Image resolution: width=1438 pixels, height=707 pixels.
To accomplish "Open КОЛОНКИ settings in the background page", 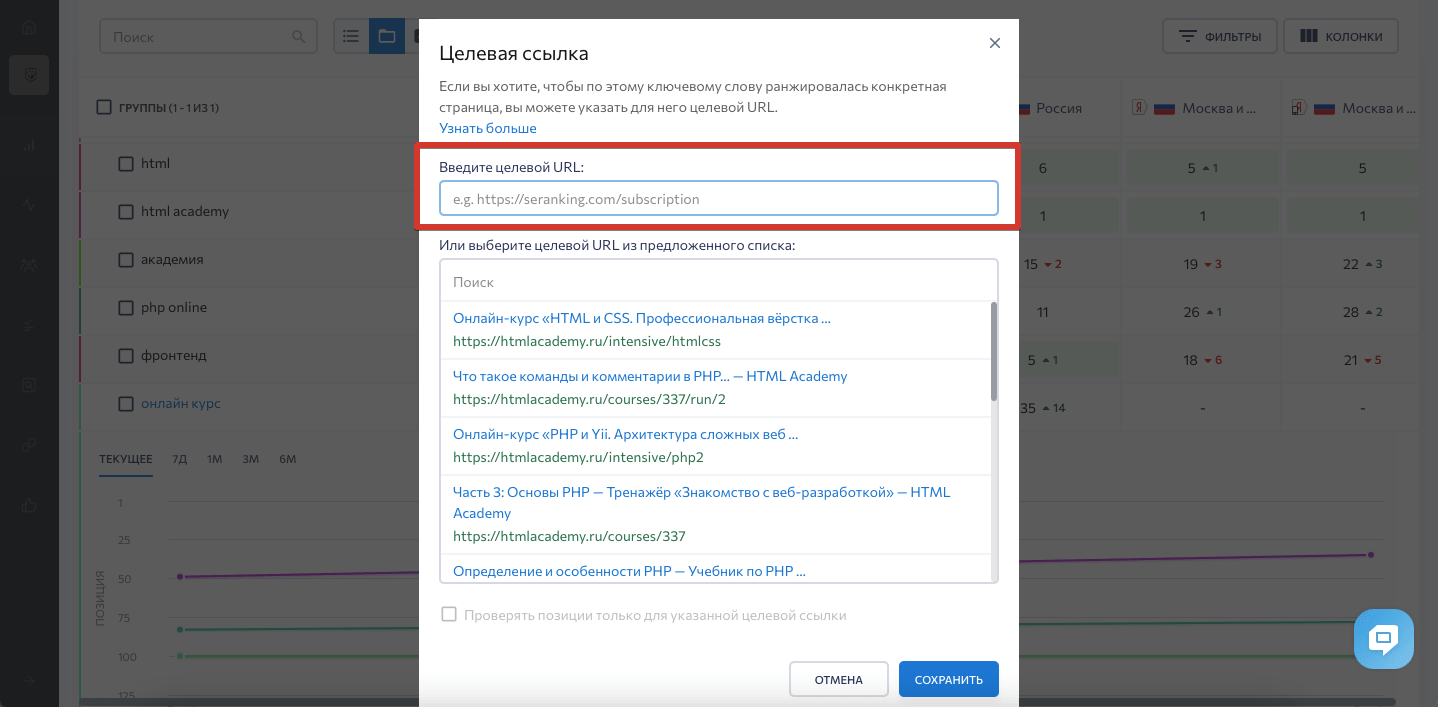I will [1341, 36].
